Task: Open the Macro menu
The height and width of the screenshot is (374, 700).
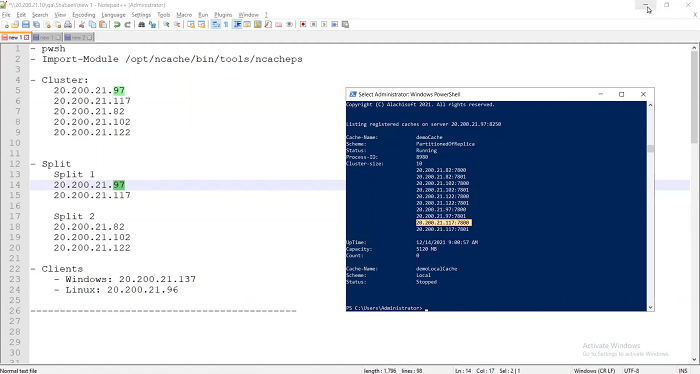Action: coord(184,15)
